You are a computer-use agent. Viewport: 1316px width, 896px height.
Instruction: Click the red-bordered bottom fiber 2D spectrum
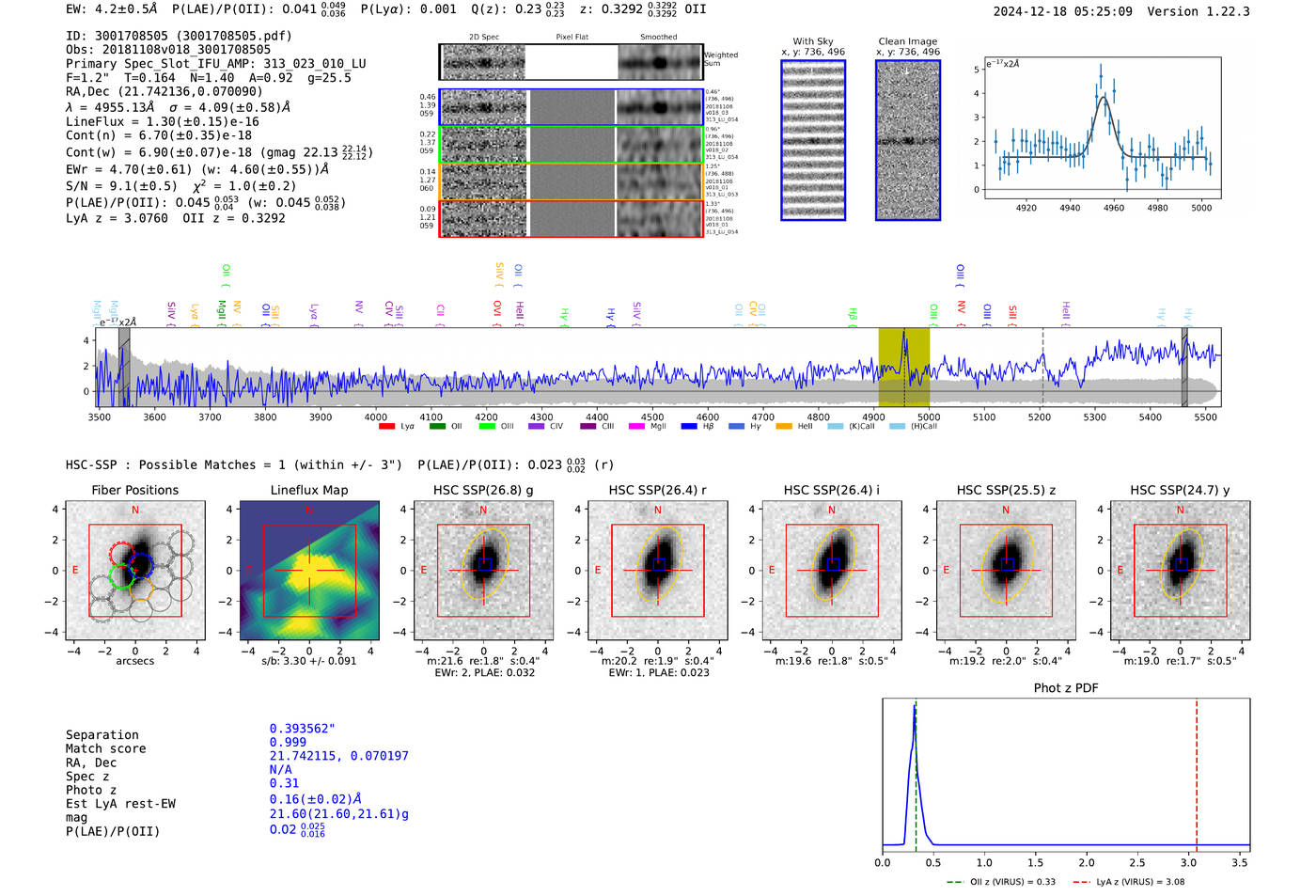click(x=572, y=218)
